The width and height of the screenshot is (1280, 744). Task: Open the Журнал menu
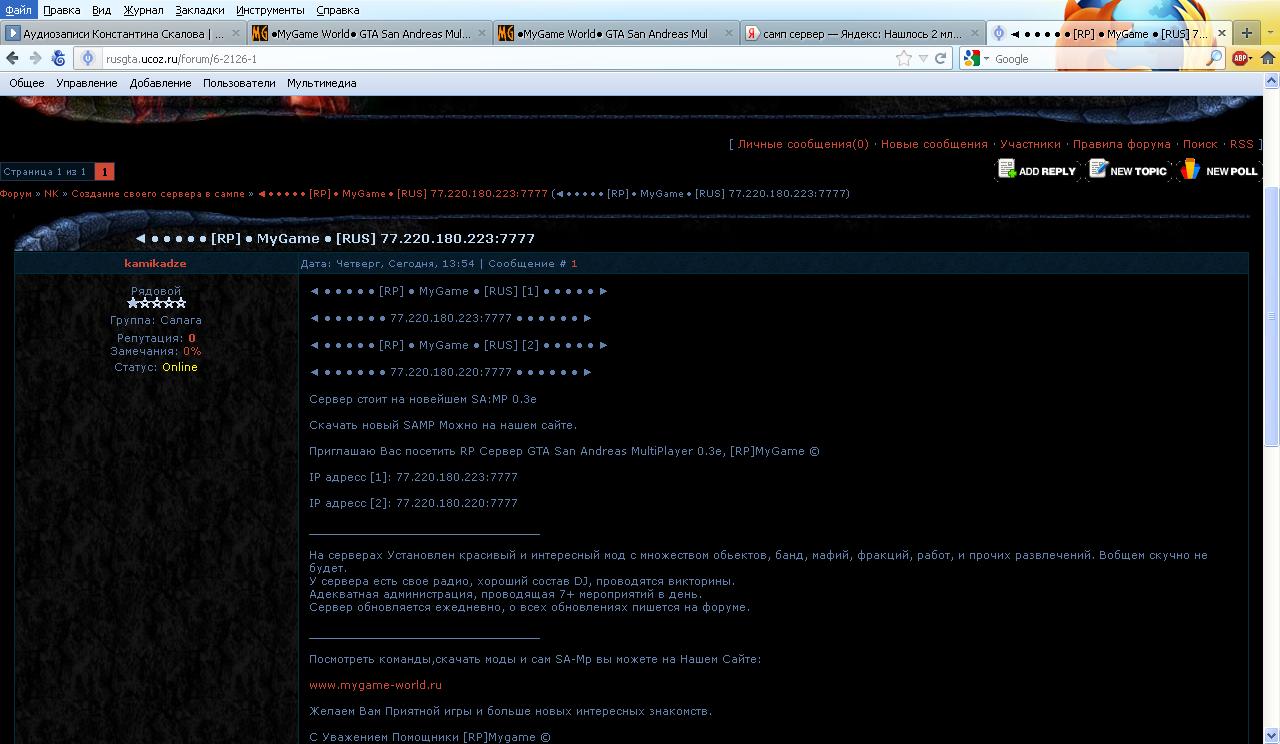pyautogui.click(x=143, y=10)
